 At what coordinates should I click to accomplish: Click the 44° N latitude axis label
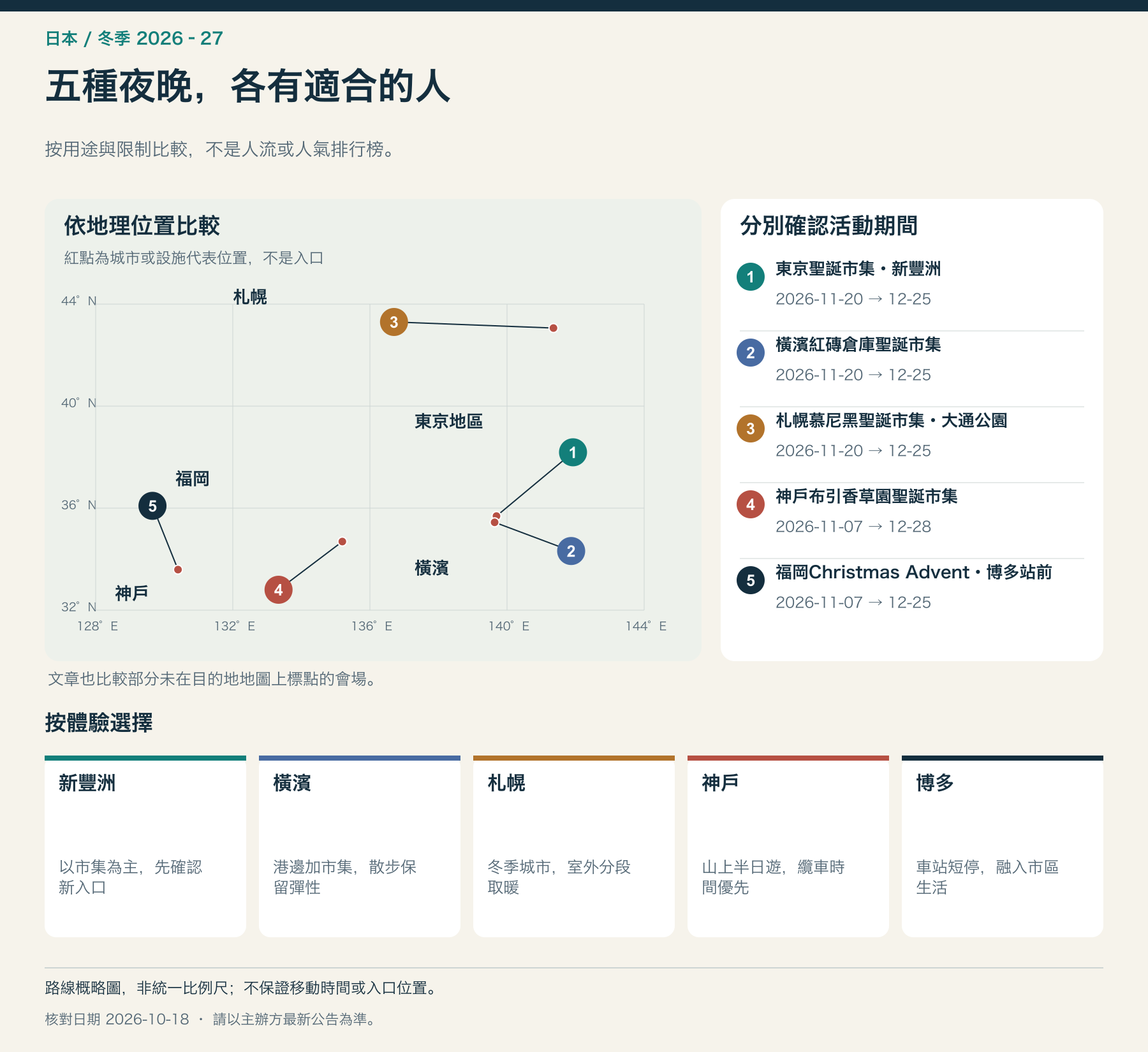79,301
